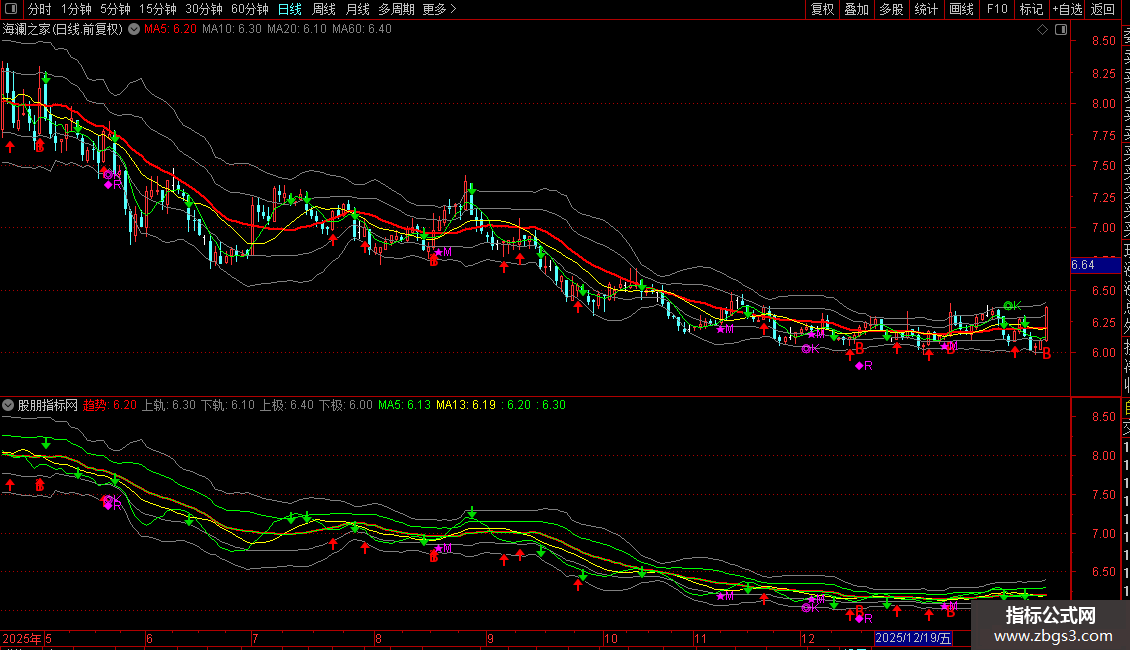
Task: Click the 叠加 overlay button
Action: (856, 10)
